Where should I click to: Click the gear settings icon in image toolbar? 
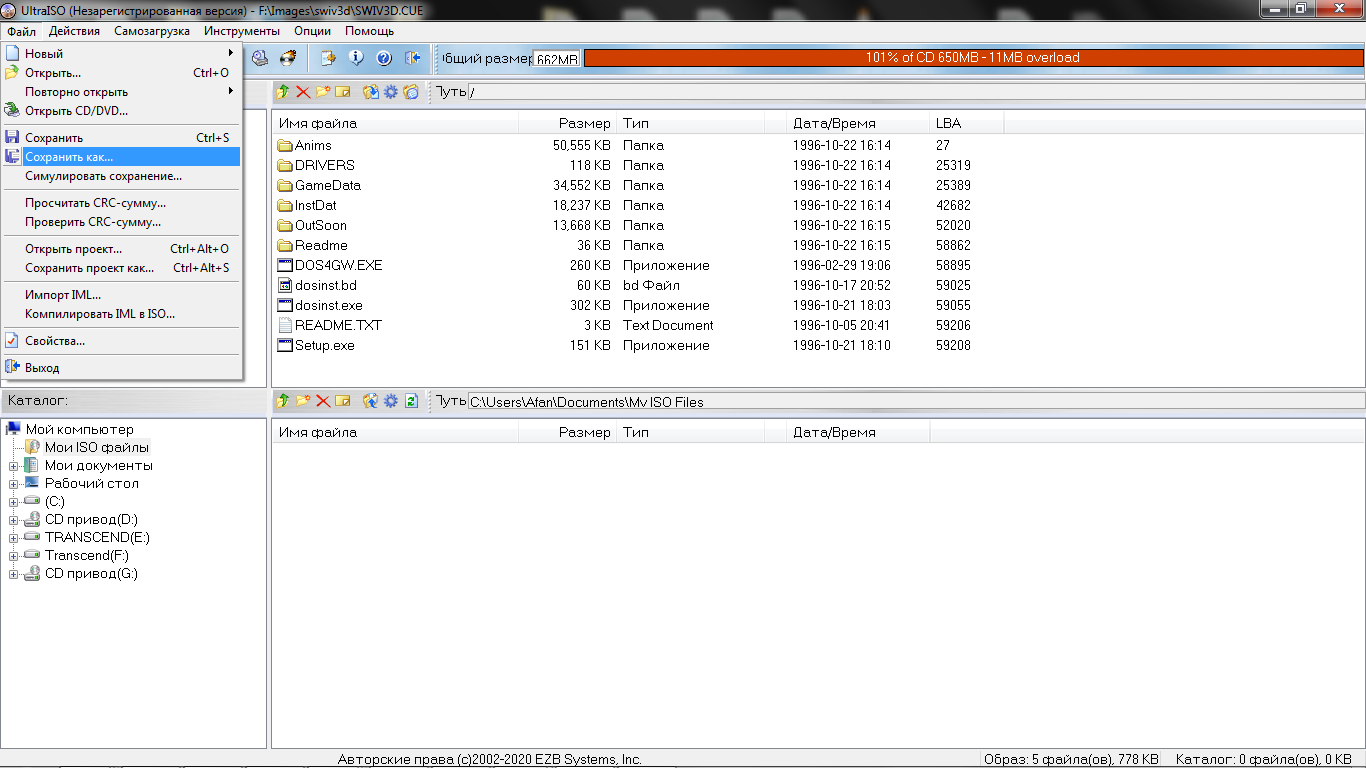click(x=391, y=92)
